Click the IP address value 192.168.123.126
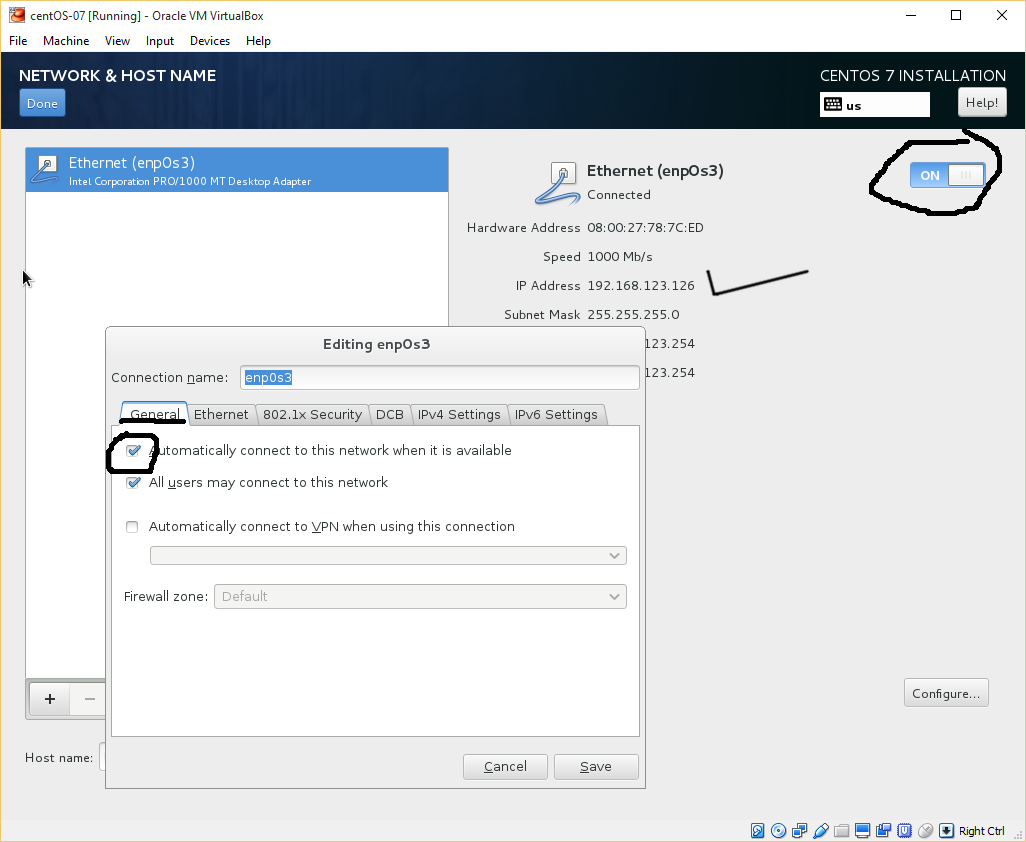The image size is (1026, 842). tap(641, 286)
